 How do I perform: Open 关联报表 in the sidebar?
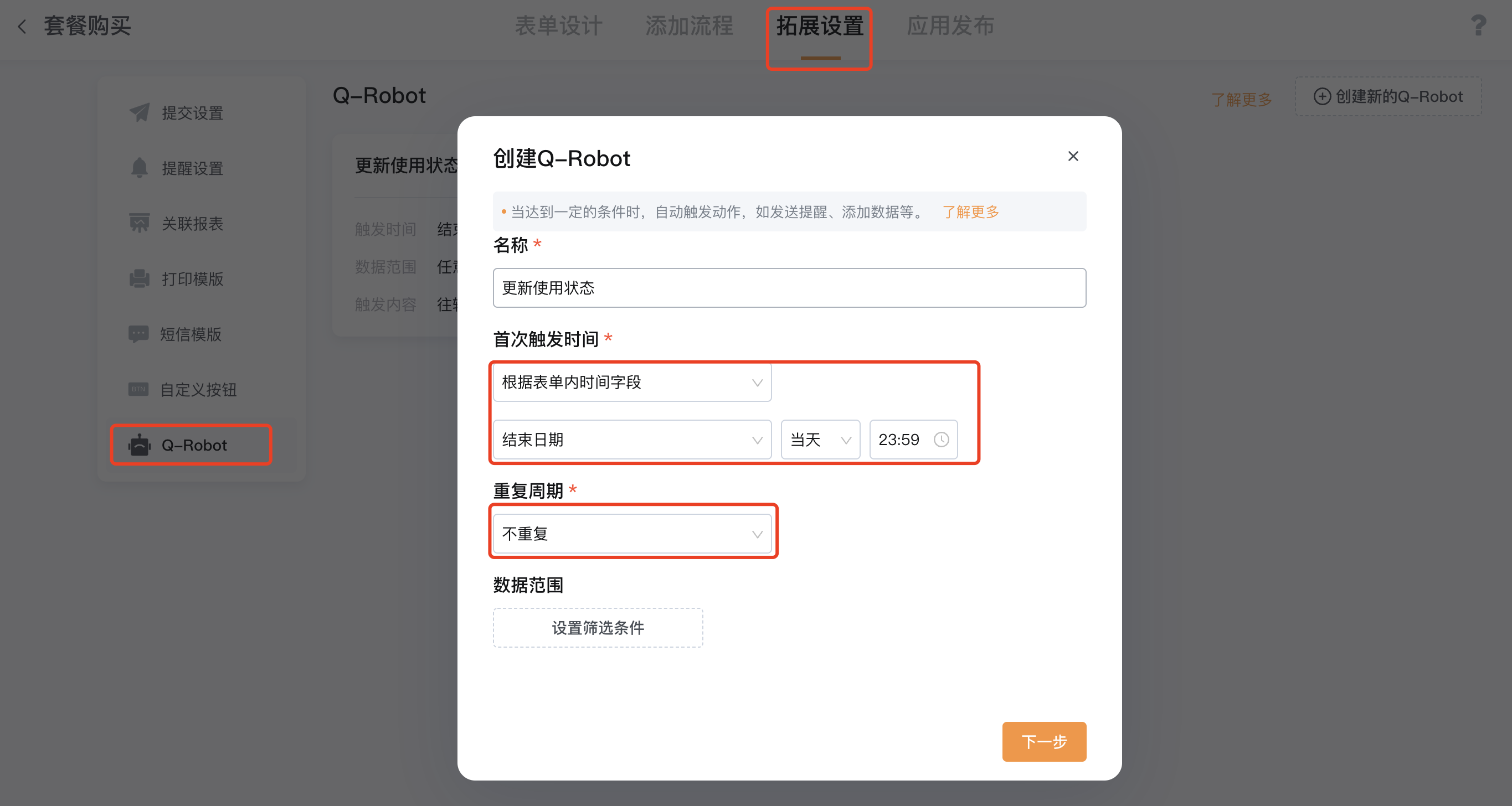202,223
